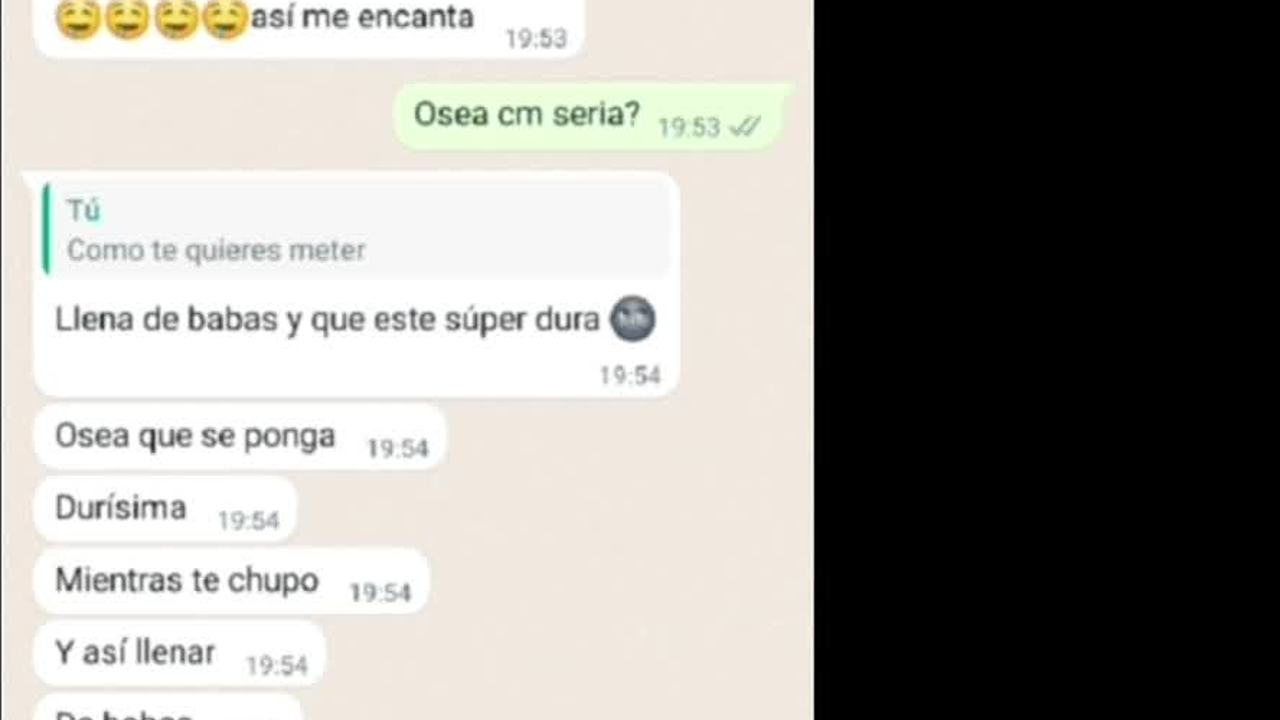Select the green 'Osea cm seria?' sent bubble
The width and height of the screenshot is (1280, 720).
pyautogui.click(x=592, y=117)
